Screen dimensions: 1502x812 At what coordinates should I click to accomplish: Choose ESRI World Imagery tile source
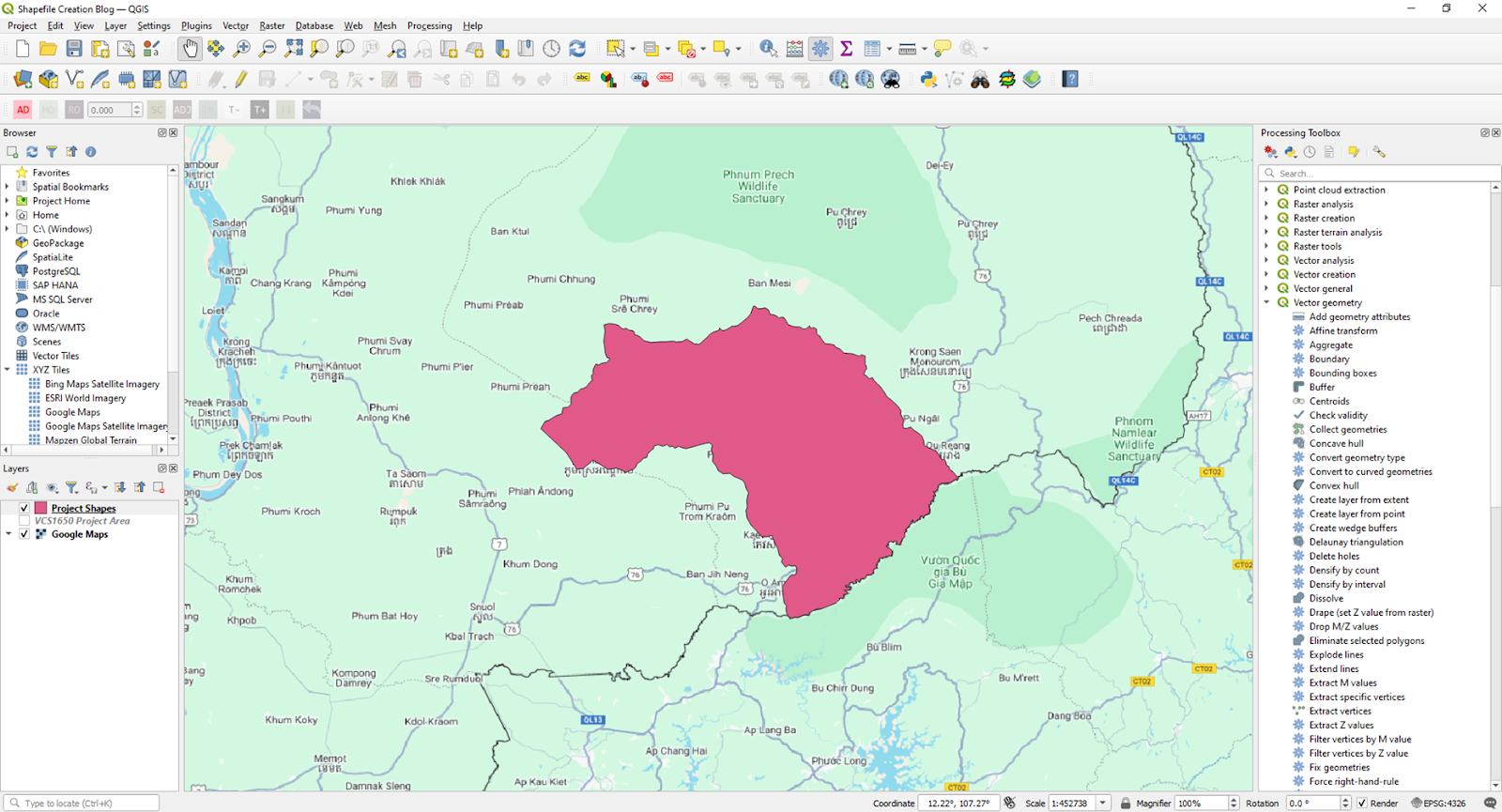tap(85, 398)
